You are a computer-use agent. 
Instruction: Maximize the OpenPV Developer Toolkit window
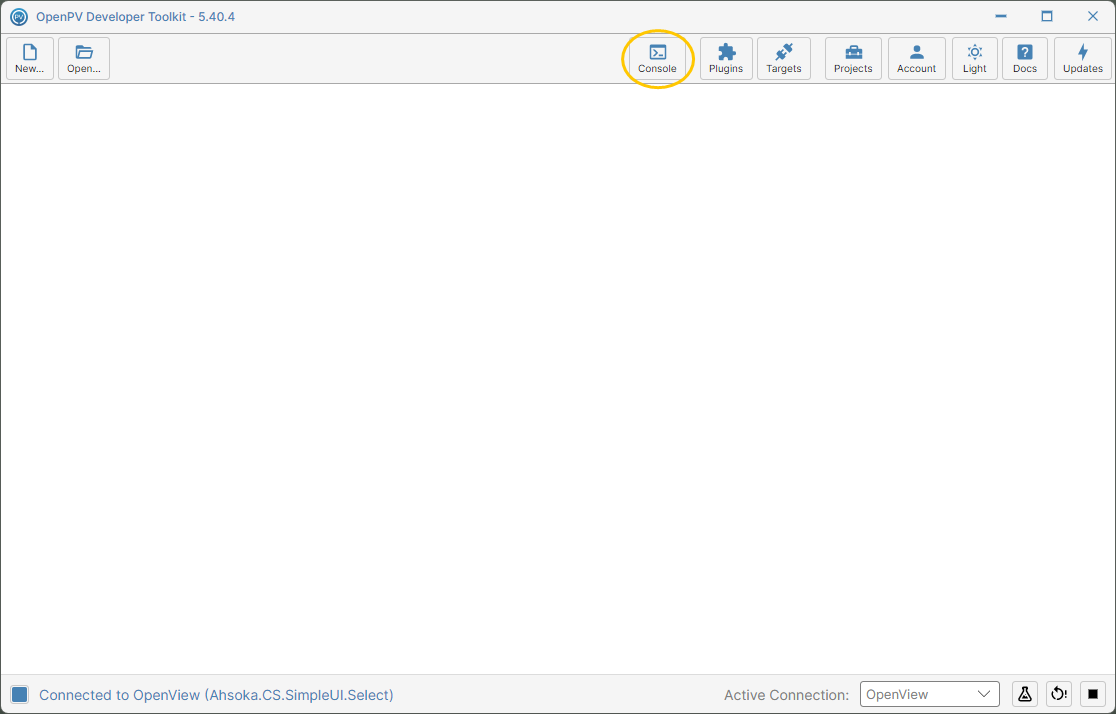pyautogui.click(x=1046, y=16)
